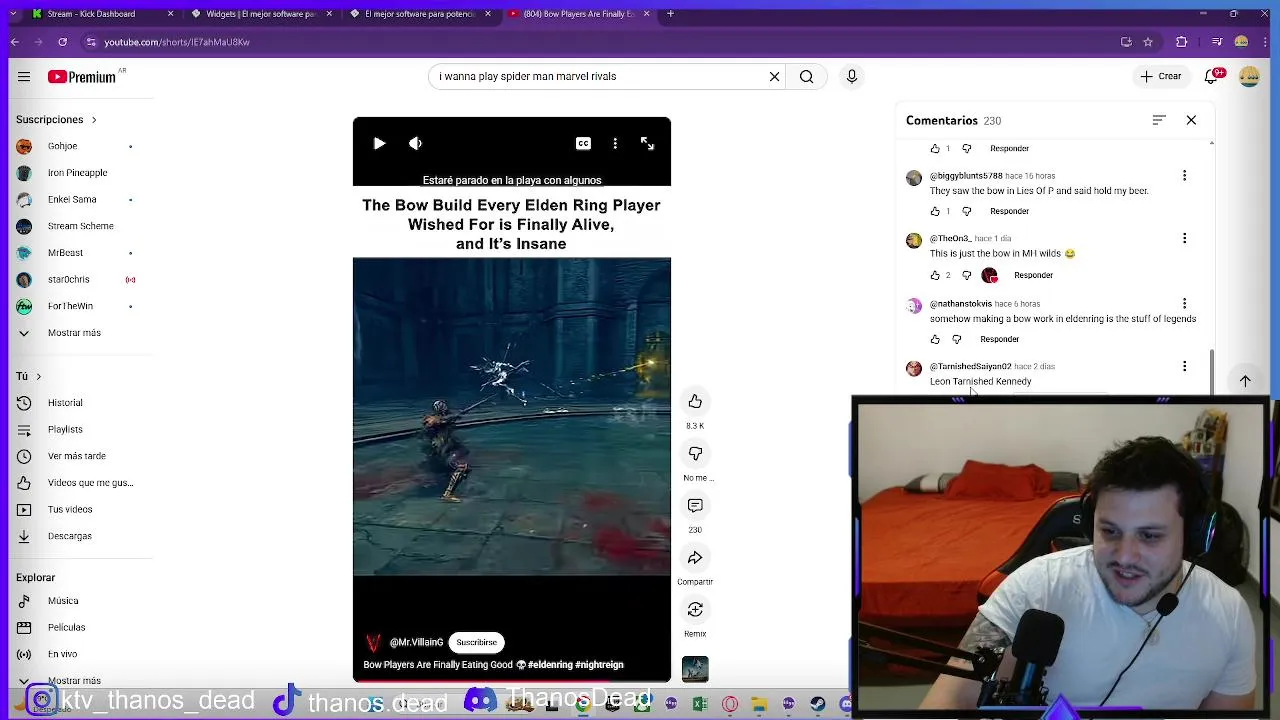
Task: Open YouTube account avatar menu
Action: pos(1249,76)
